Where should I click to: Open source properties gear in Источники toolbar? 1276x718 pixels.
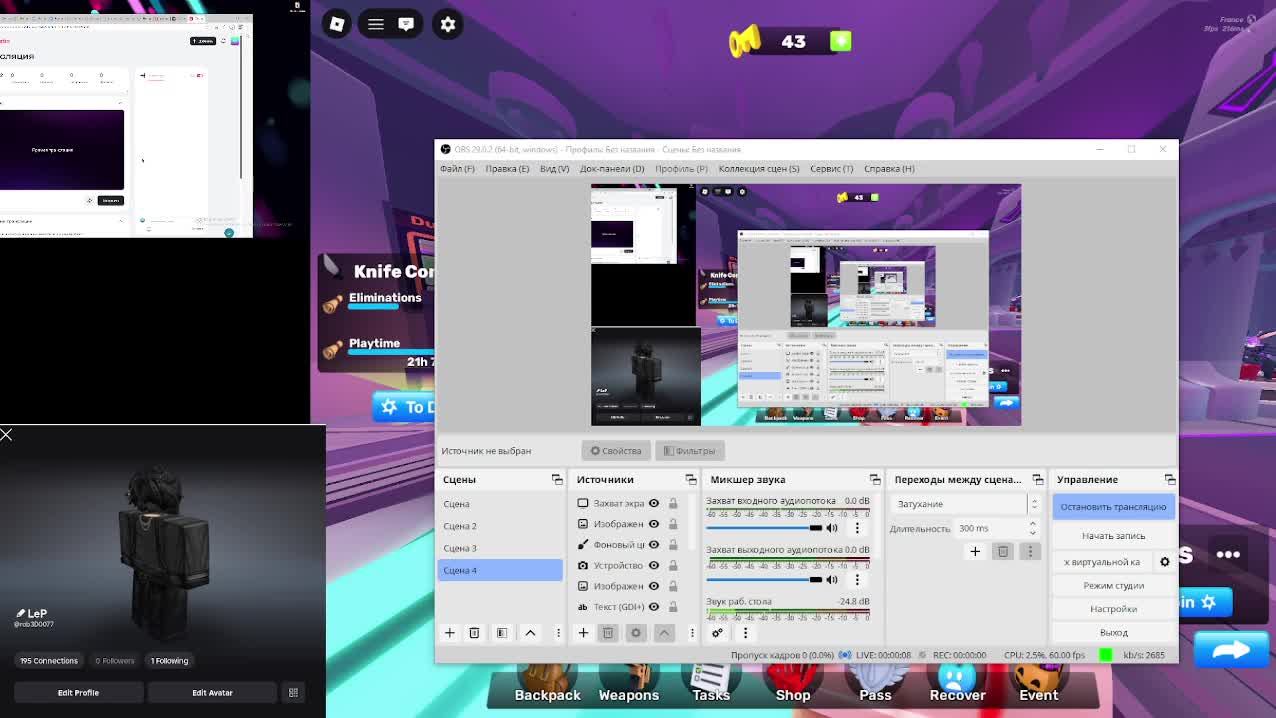click(x=636, y=633)
